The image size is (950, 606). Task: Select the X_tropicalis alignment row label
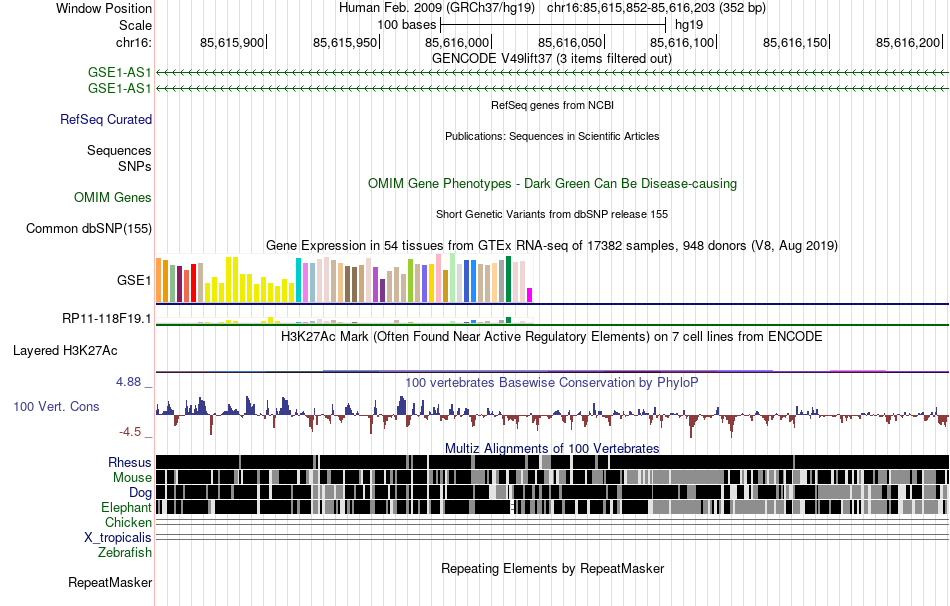pyautogui.click(x=118, y=538)
